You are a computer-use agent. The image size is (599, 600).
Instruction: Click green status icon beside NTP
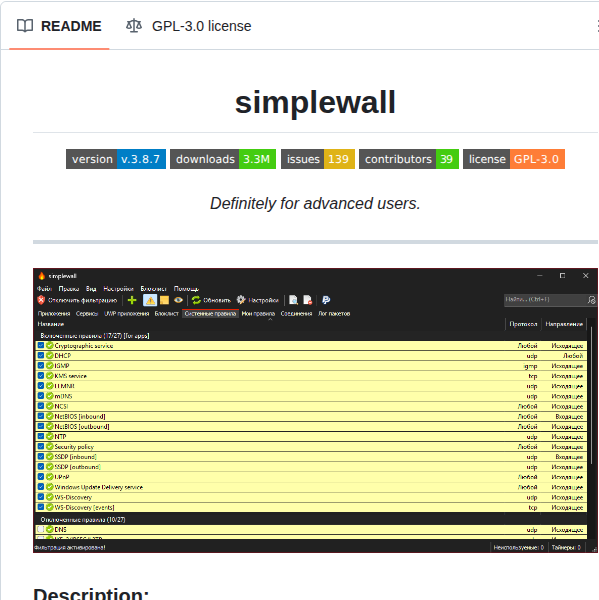pos(50,436)
